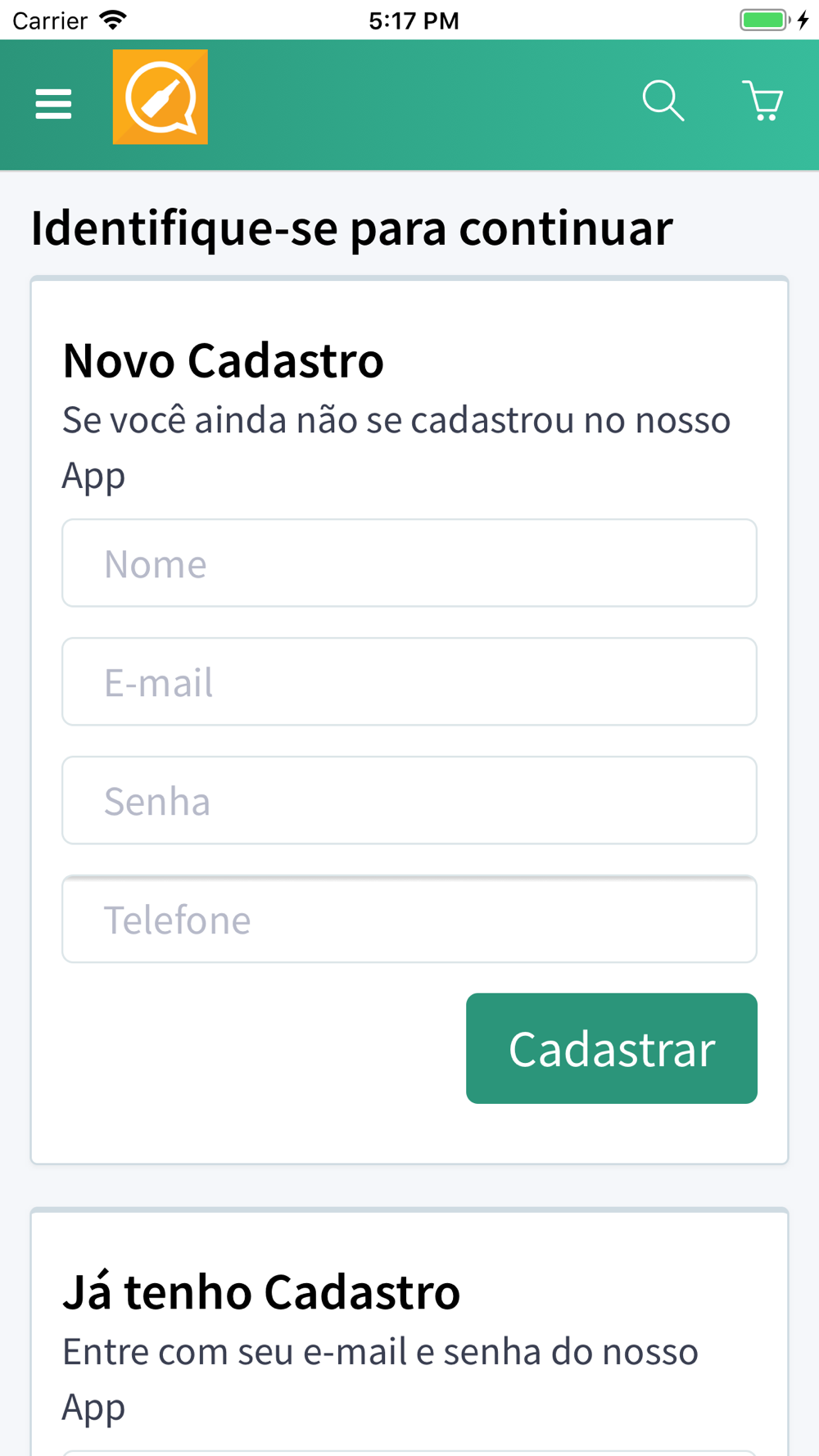The width and height of the screenshot is (819, 1456).
Task: Focus the Nome input field
Action: [x=409, y=563]
